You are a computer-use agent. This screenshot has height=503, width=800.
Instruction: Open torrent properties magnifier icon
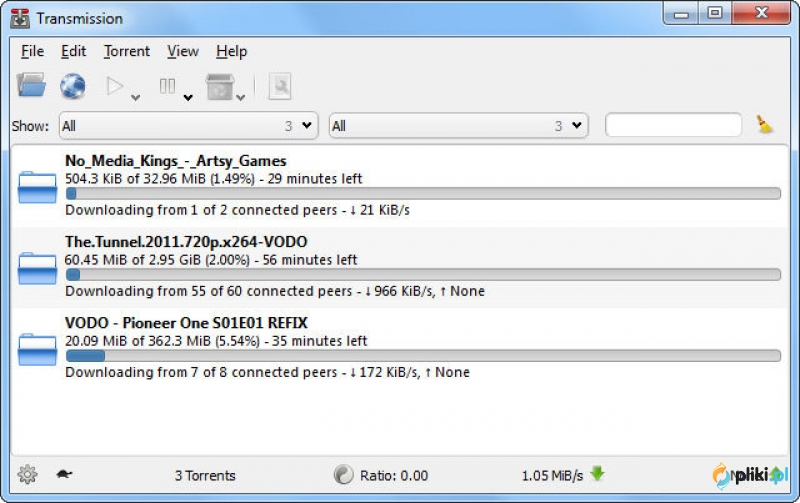pos(280,86)
